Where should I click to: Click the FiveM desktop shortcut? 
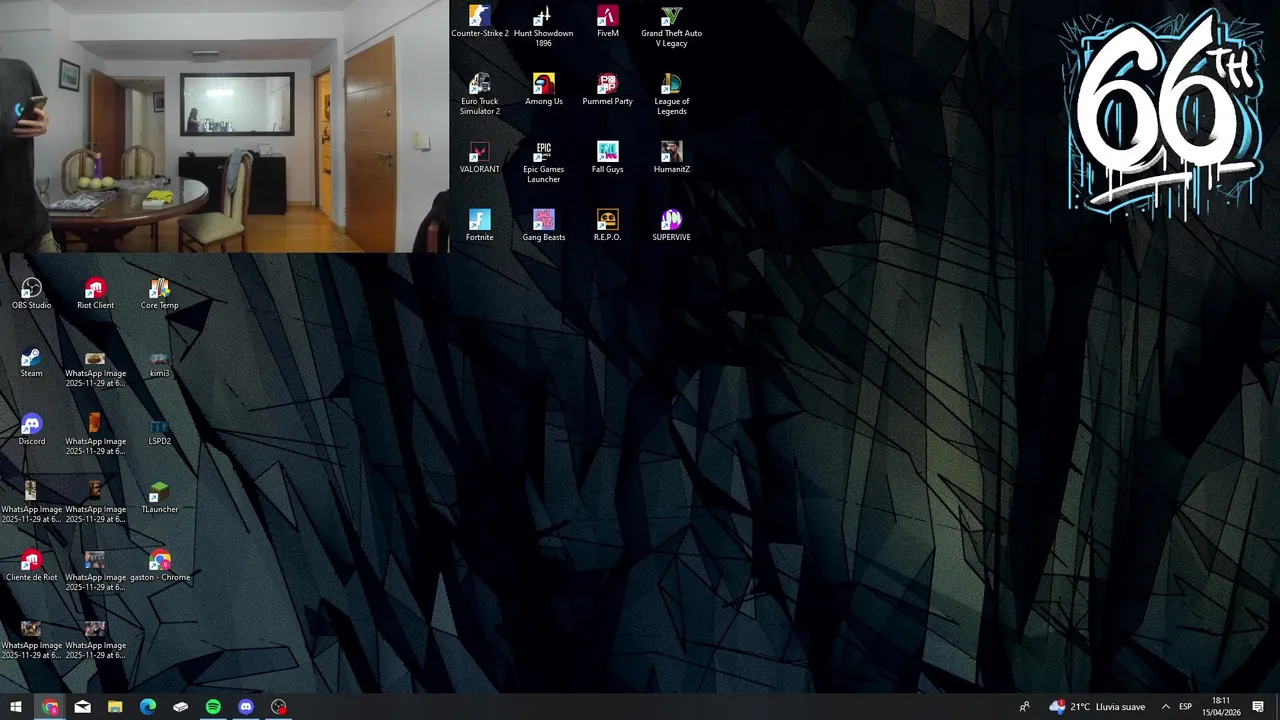pyautogui.click(x=608, y=23)
